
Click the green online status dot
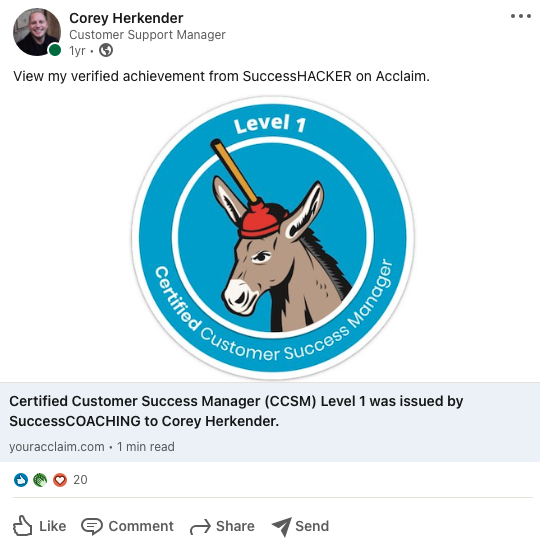coord(55,50)
